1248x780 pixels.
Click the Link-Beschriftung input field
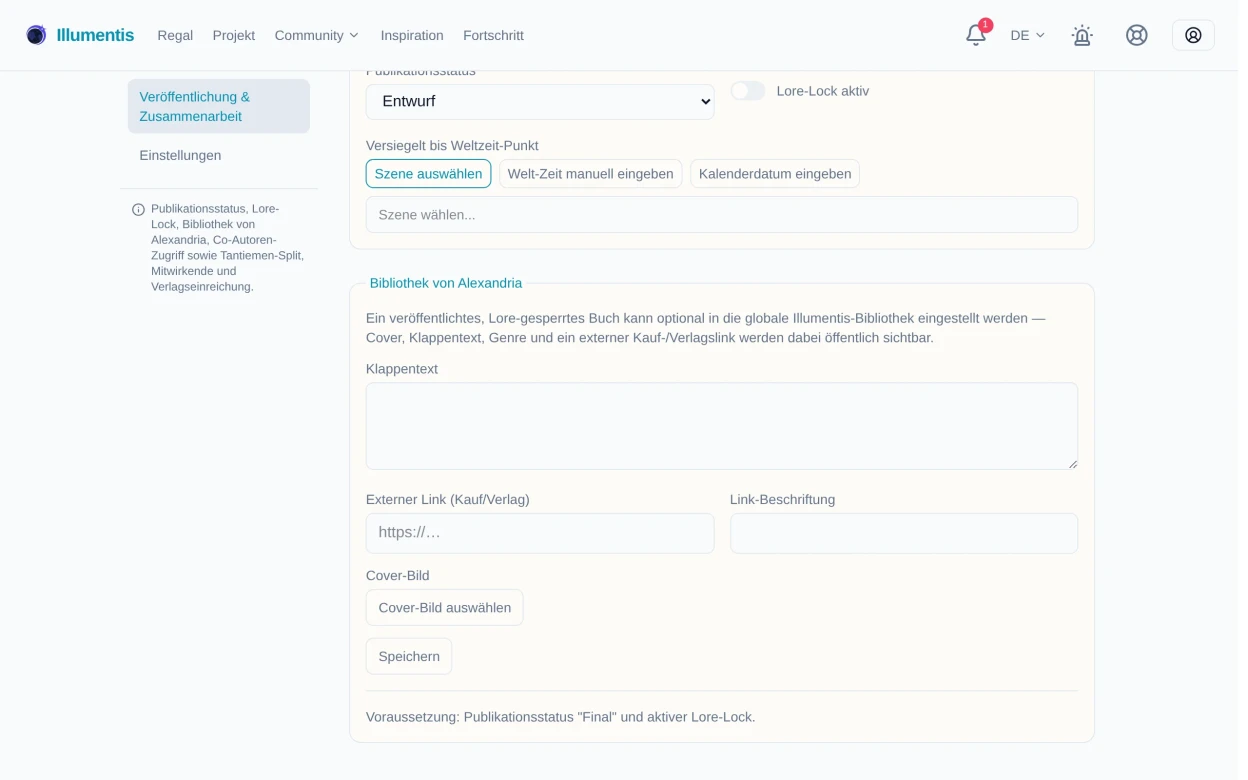pyautogui.click(x=904, y=533)
